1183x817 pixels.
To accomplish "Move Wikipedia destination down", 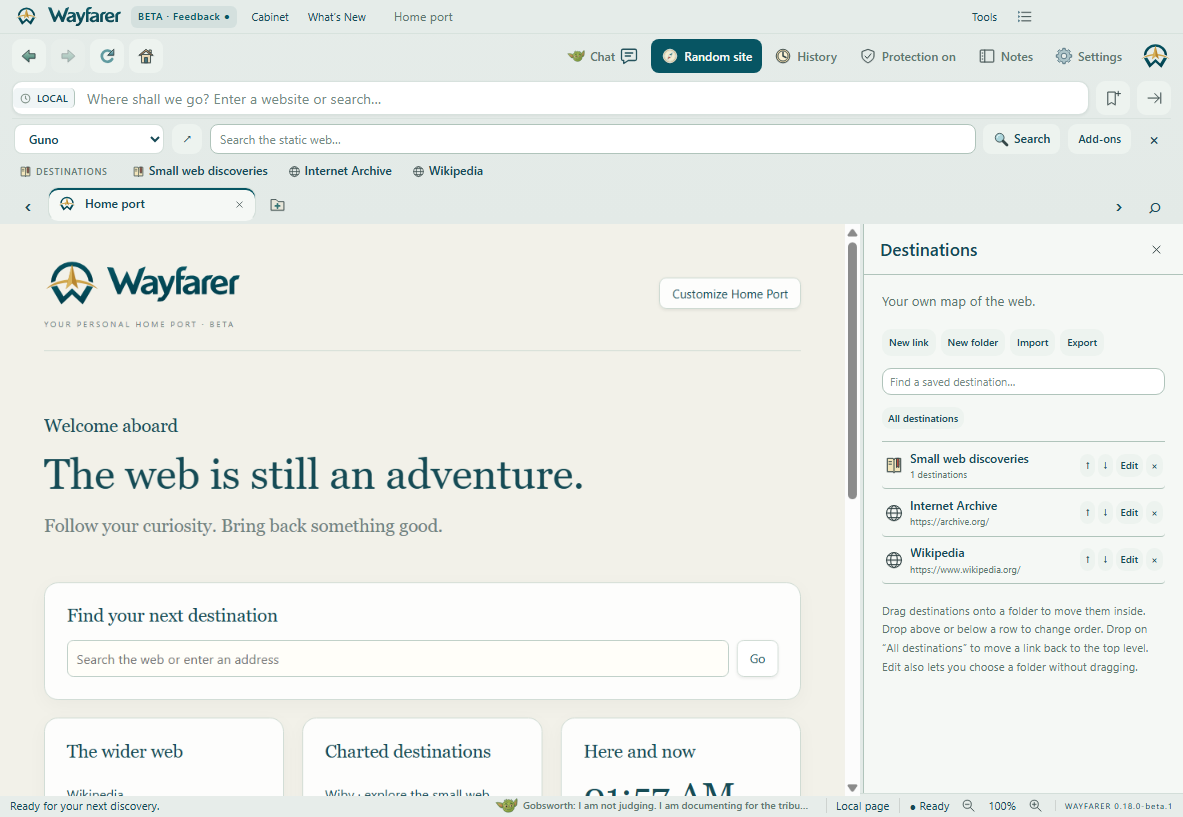I will [x=1105, y=560].
